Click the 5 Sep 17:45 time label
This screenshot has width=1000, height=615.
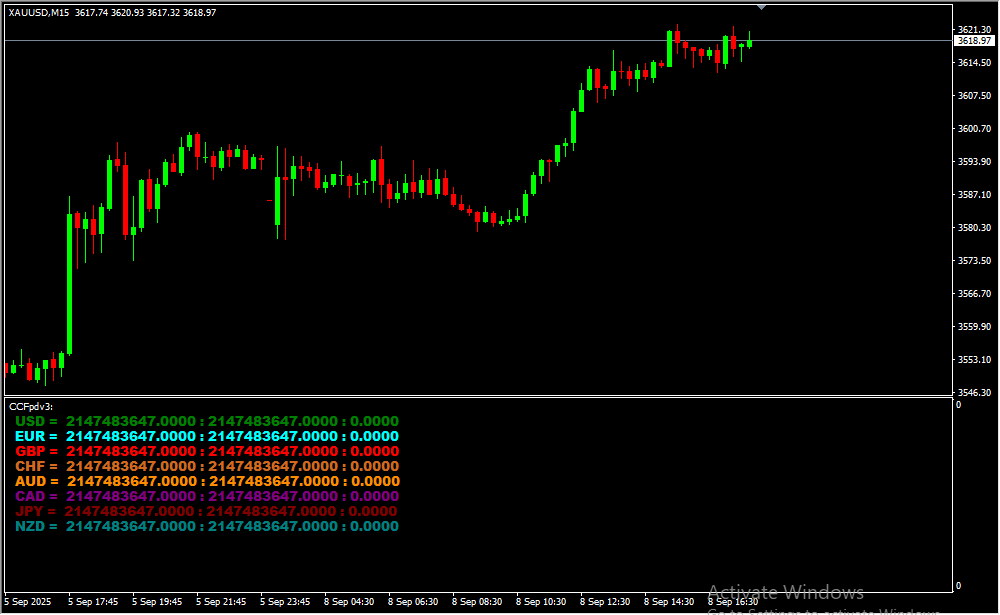click(93, 602)
